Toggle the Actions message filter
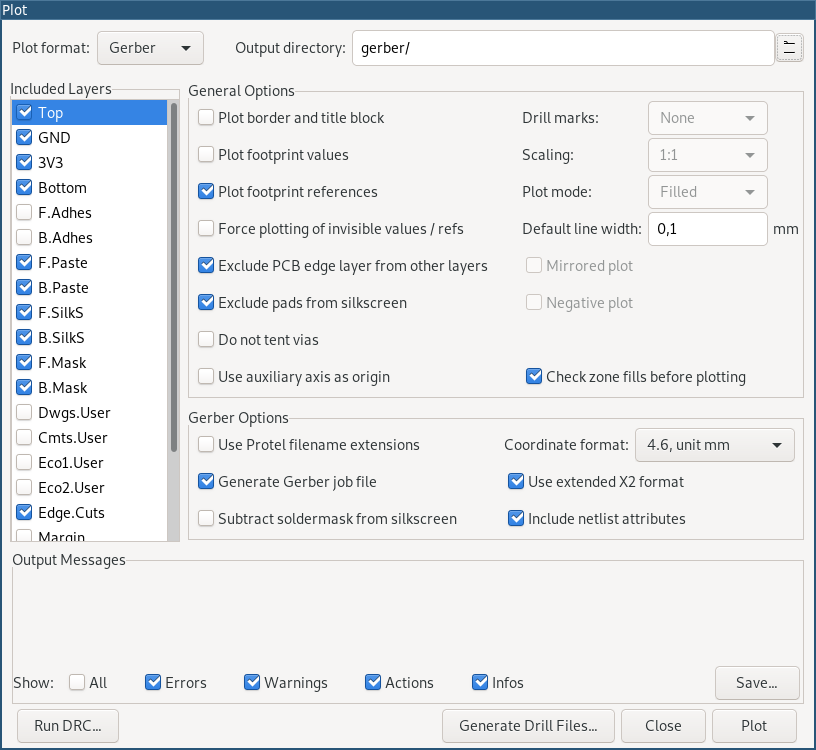Viewport: 816px width, 750px height. pyautogui.click(x=373, y=682)
